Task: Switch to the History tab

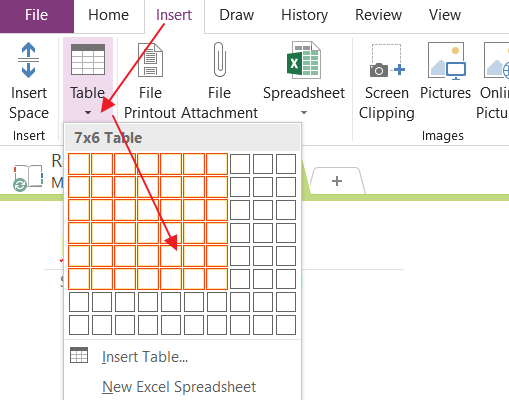Action: click(304, 15)
